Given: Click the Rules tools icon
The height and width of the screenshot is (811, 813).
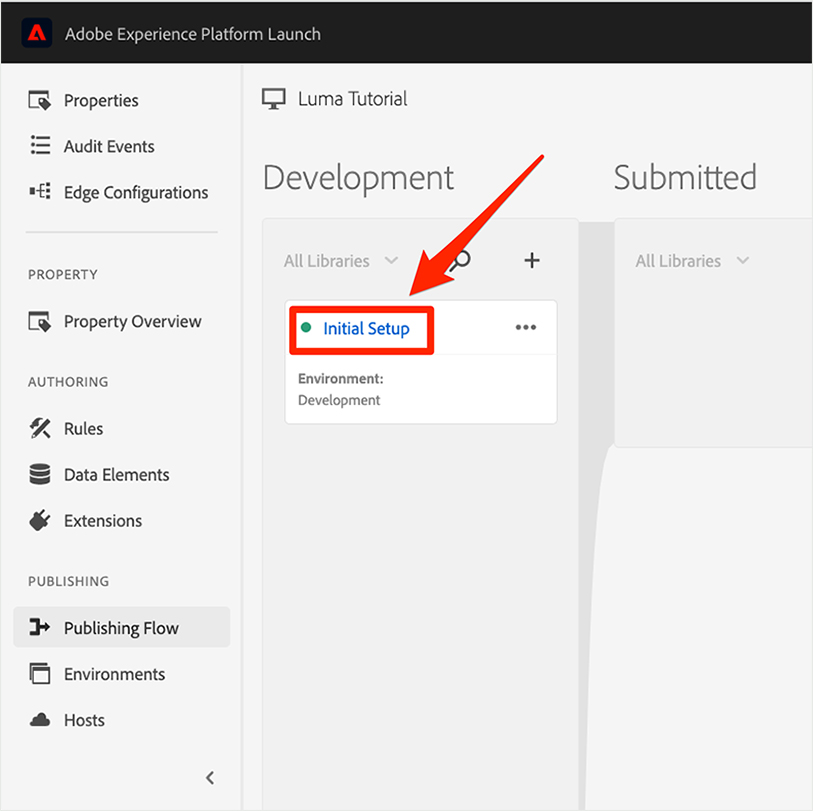Looking at the screenshot, I should pos(40,428).
